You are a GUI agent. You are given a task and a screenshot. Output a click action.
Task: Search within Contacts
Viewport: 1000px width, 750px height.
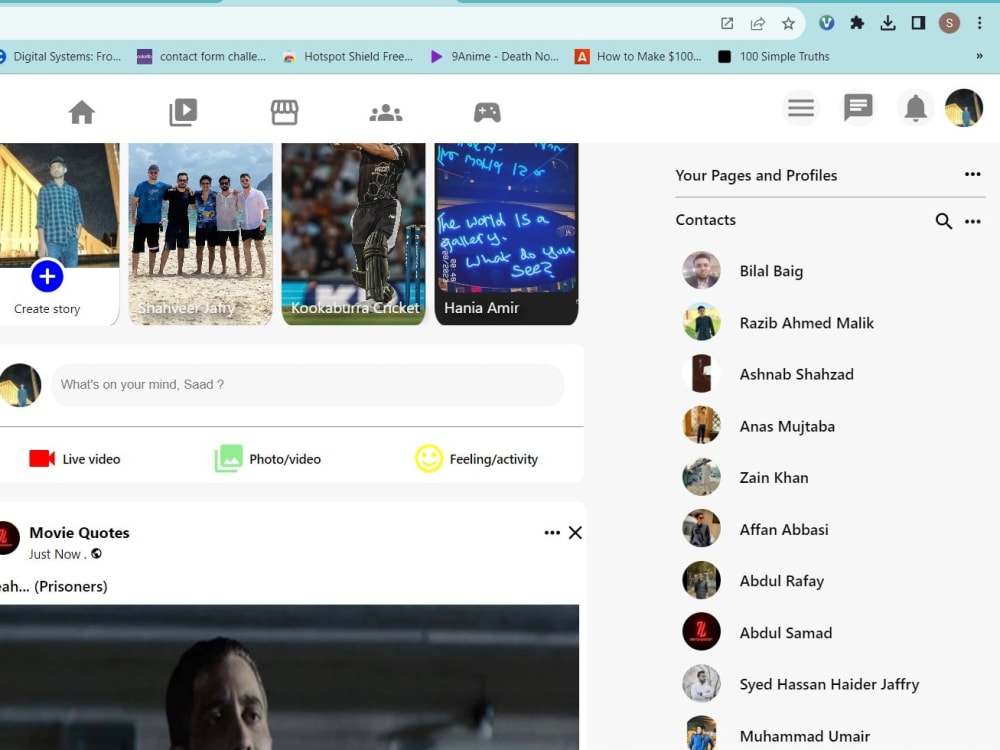point(943,221)
